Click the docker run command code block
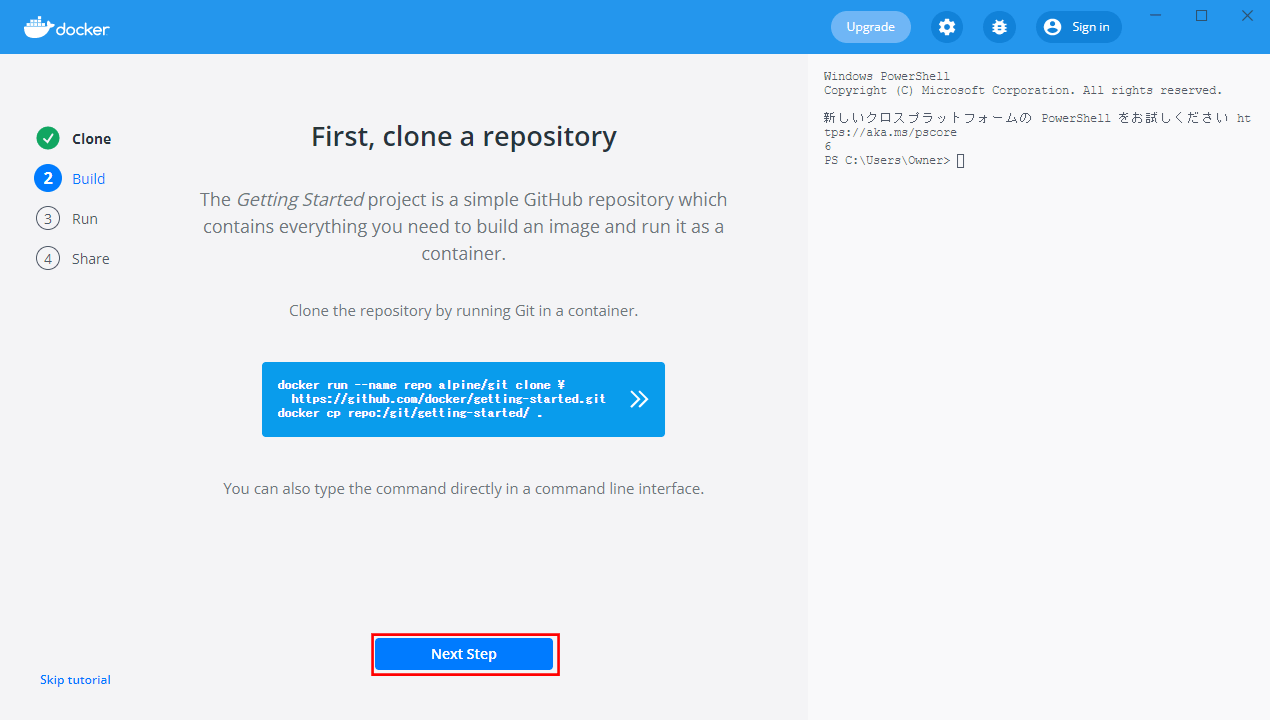 [463, 399]
